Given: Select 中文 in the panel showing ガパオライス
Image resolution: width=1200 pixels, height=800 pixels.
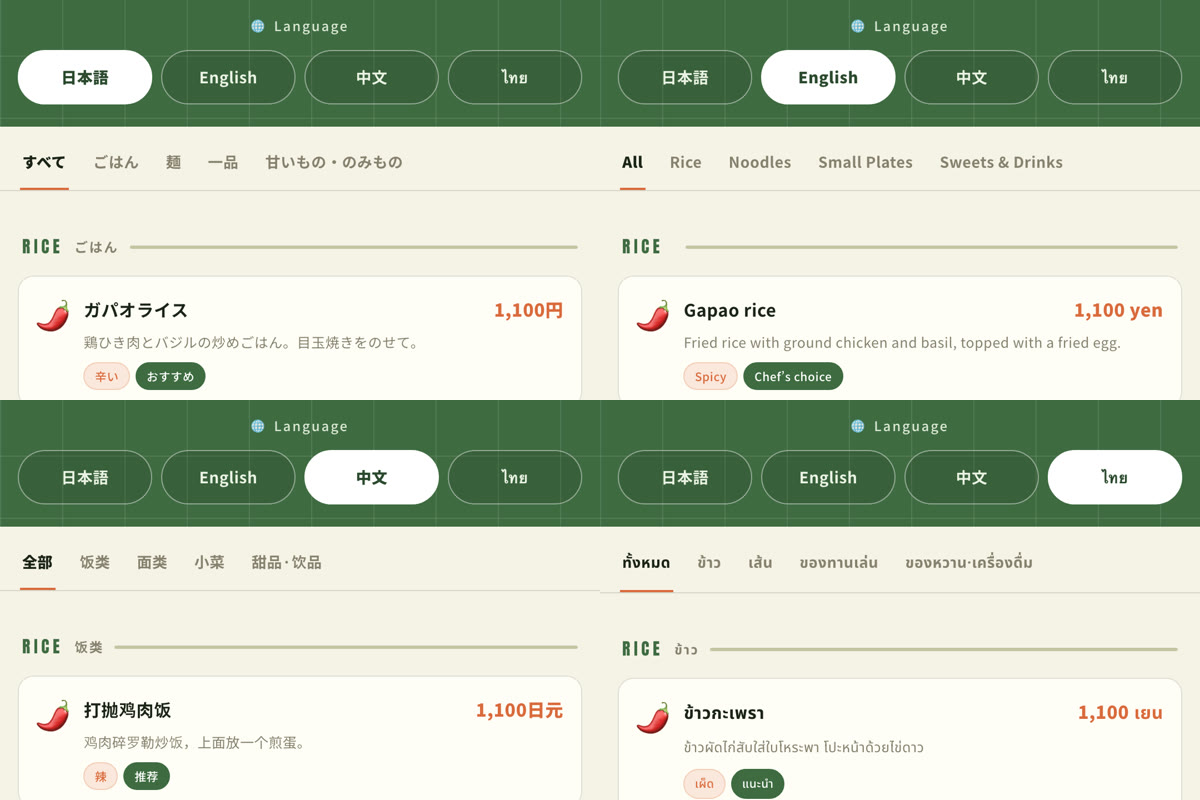Looking at the screenshot, I should [x=371, y=77].
